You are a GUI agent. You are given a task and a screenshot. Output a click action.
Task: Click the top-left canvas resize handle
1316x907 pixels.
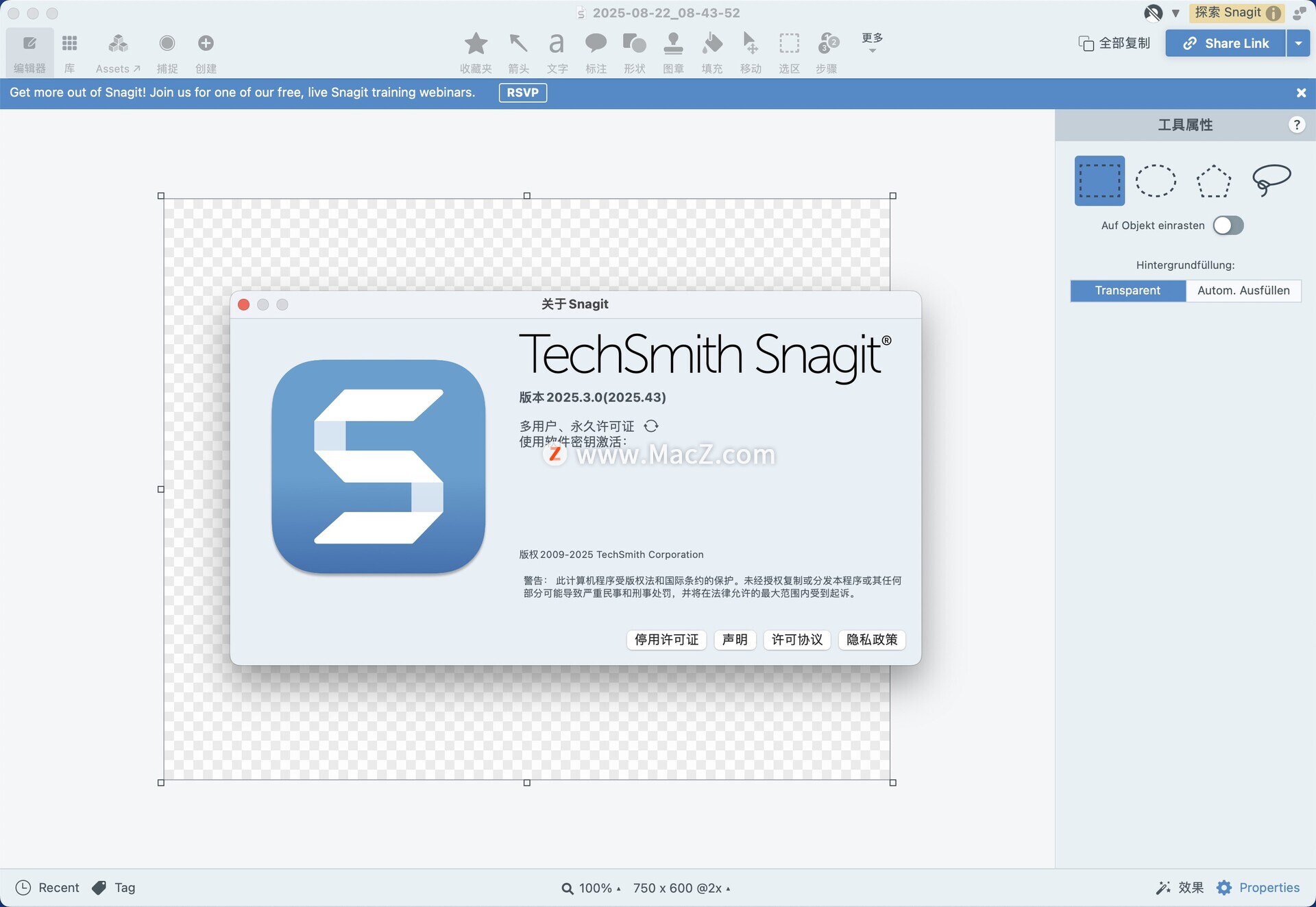(x=161, y=196)
